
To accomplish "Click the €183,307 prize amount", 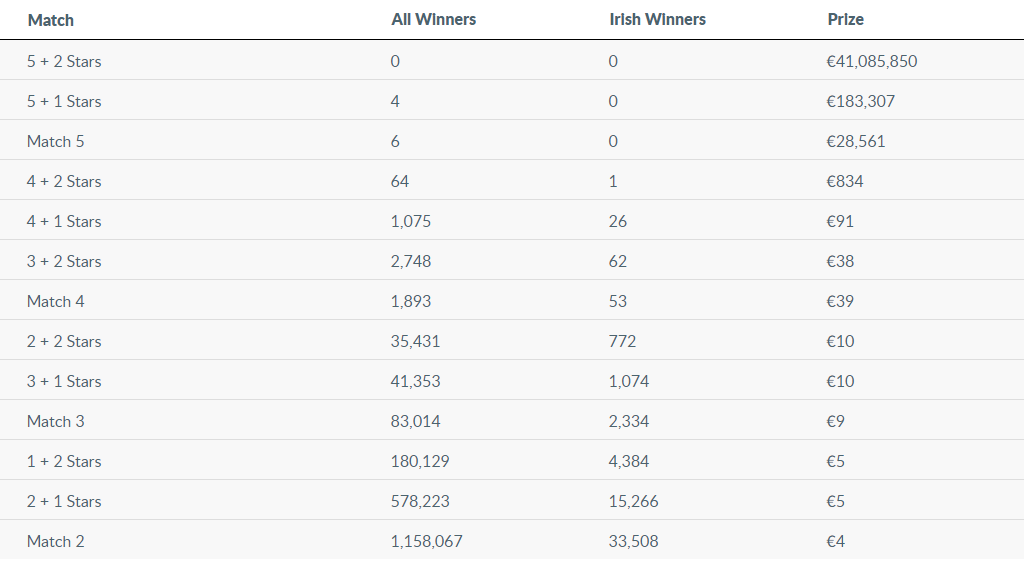I will pos(861,101).
